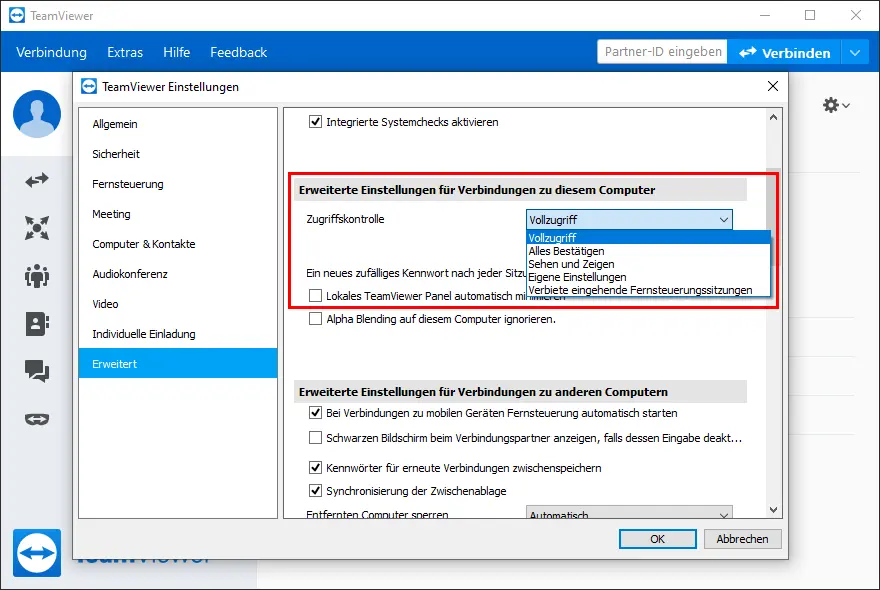This screenshot has height=590, width=880.
Task: Switch to Sicherheit settings category
Action: (x=178, y=154)
